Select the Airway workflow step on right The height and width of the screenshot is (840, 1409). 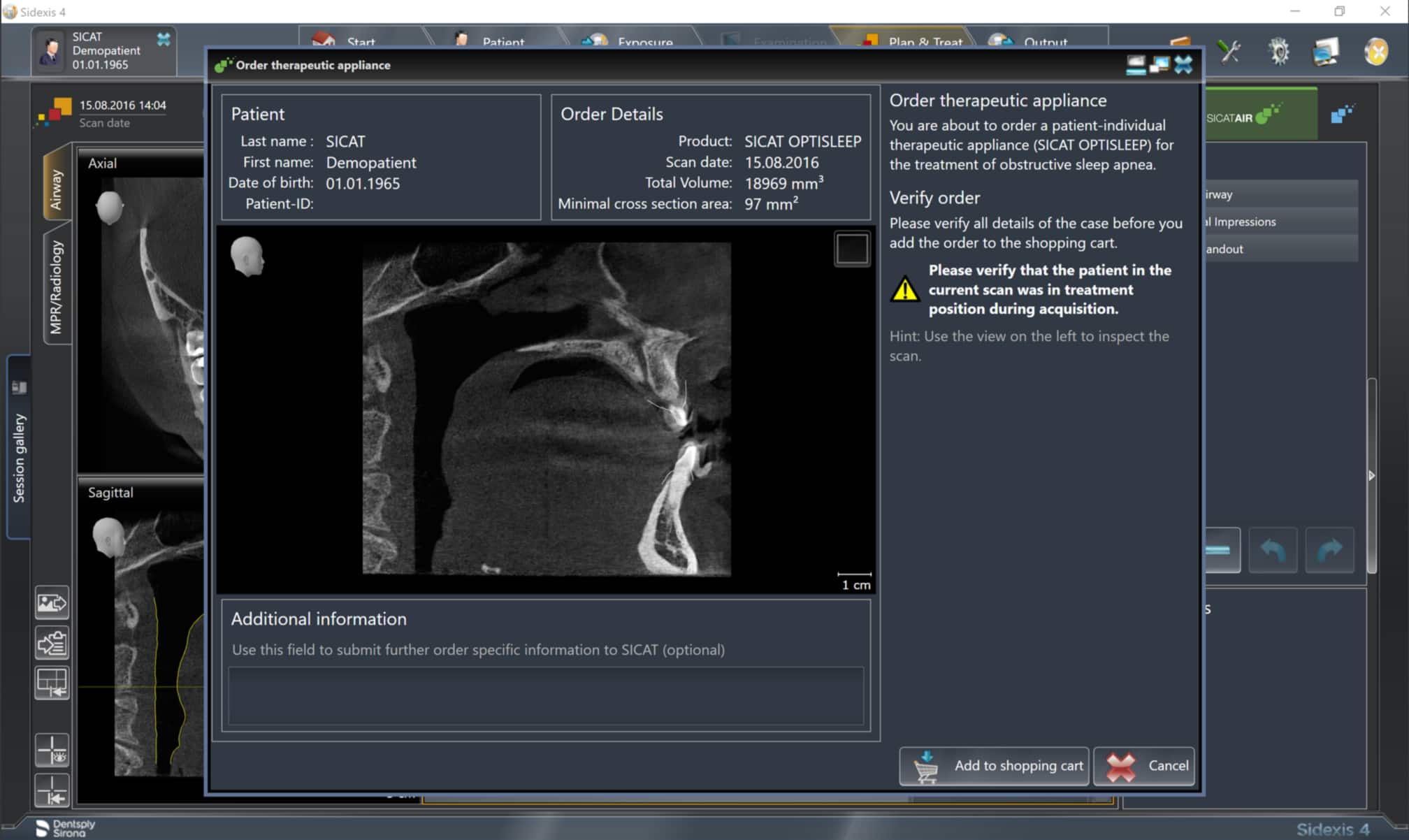pos(1282,194)
